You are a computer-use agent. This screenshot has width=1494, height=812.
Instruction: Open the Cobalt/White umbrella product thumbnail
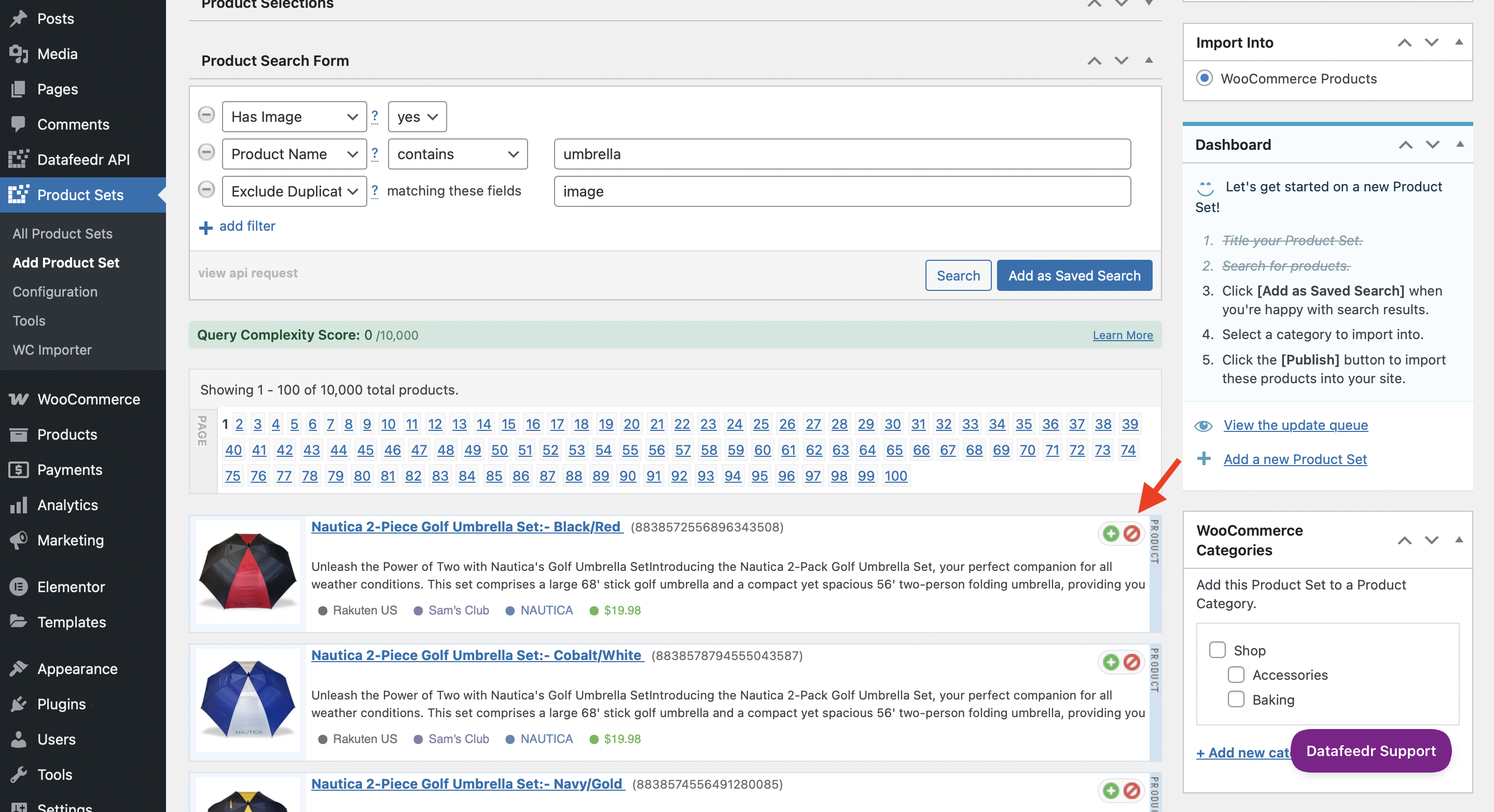(x=247, y=700)
